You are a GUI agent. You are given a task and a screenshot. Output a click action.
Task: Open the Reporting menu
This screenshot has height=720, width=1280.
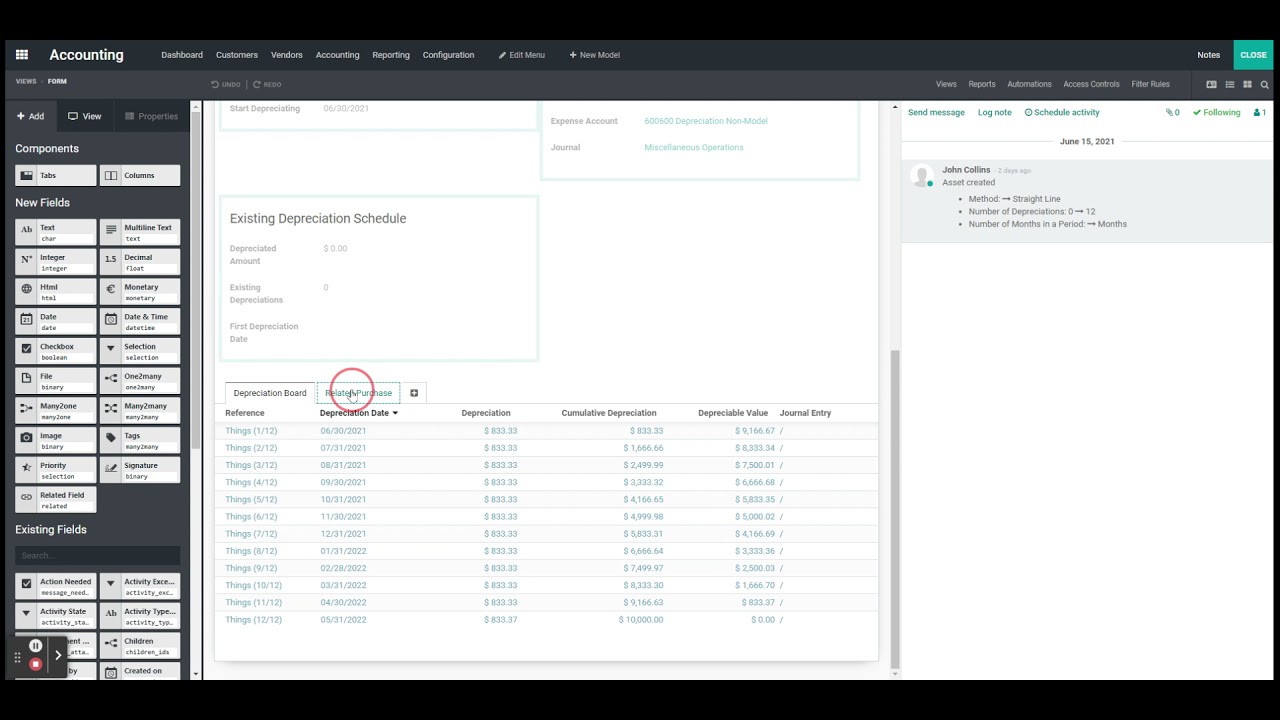(391, 55)
